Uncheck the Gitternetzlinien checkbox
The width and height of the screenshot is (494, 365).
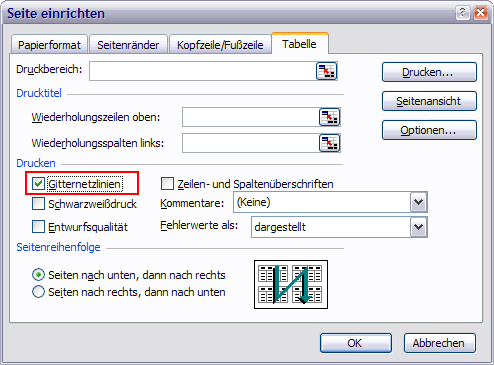pyautogui.click(x=38, y=184)
